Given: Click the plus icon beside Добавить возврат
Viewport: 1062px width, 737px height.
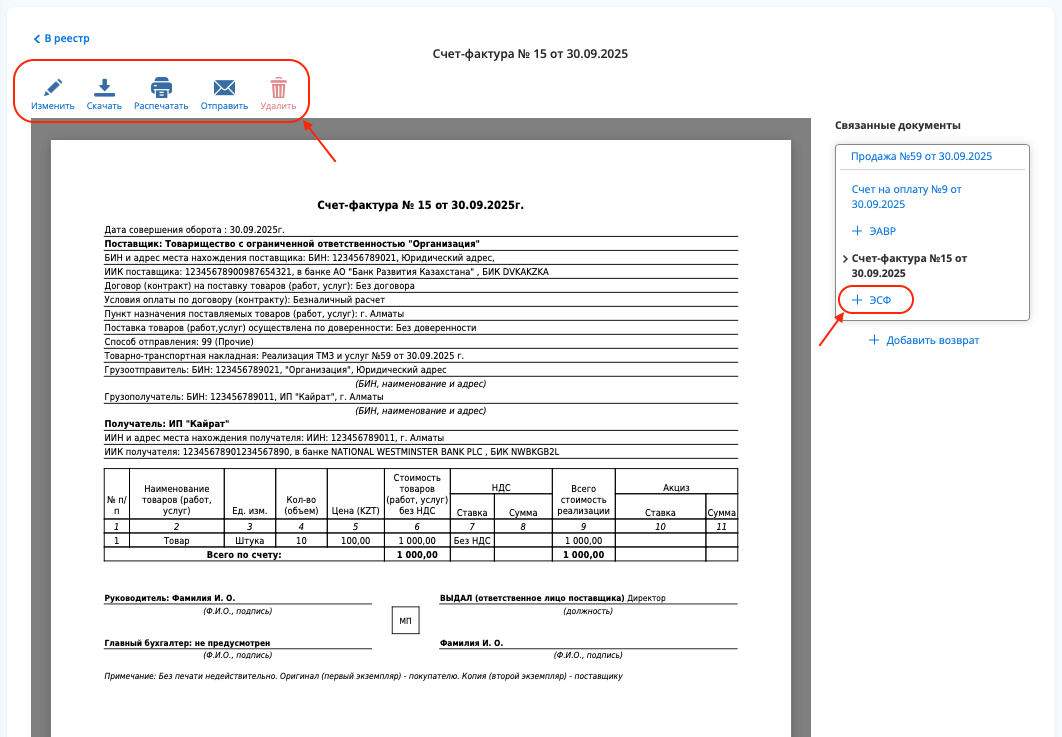Looking at the screenshot, I should (874, 340).
